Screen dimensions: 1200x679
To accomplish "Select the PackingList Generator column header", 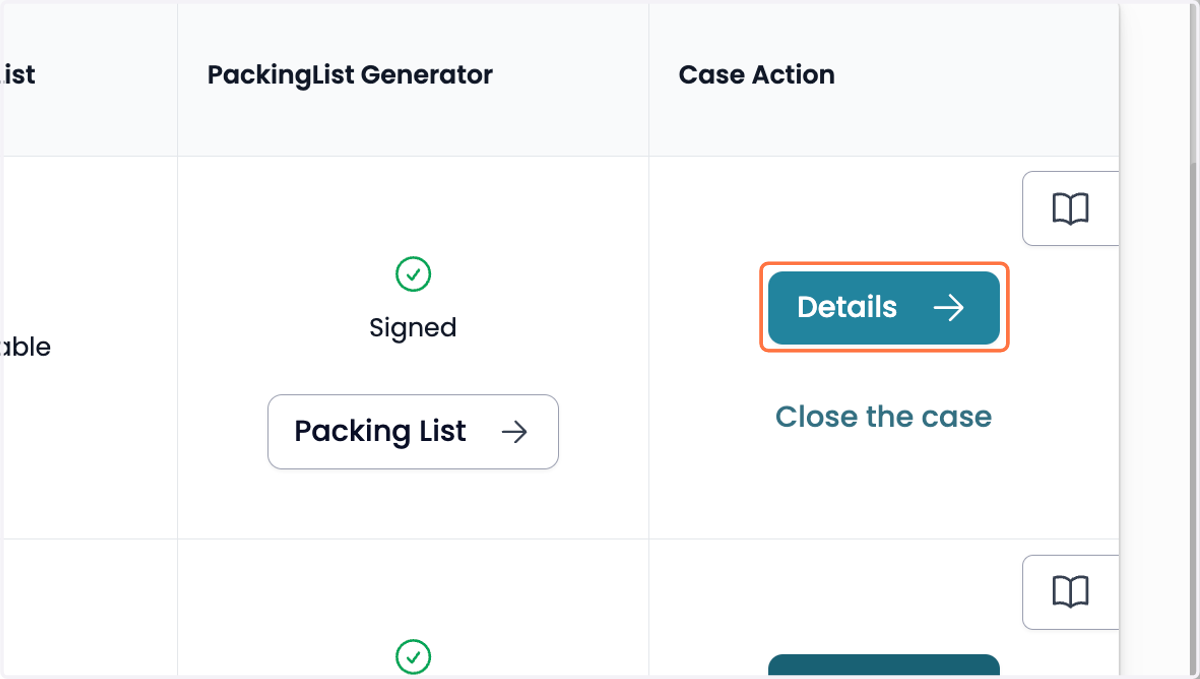I will click(350, 75).
